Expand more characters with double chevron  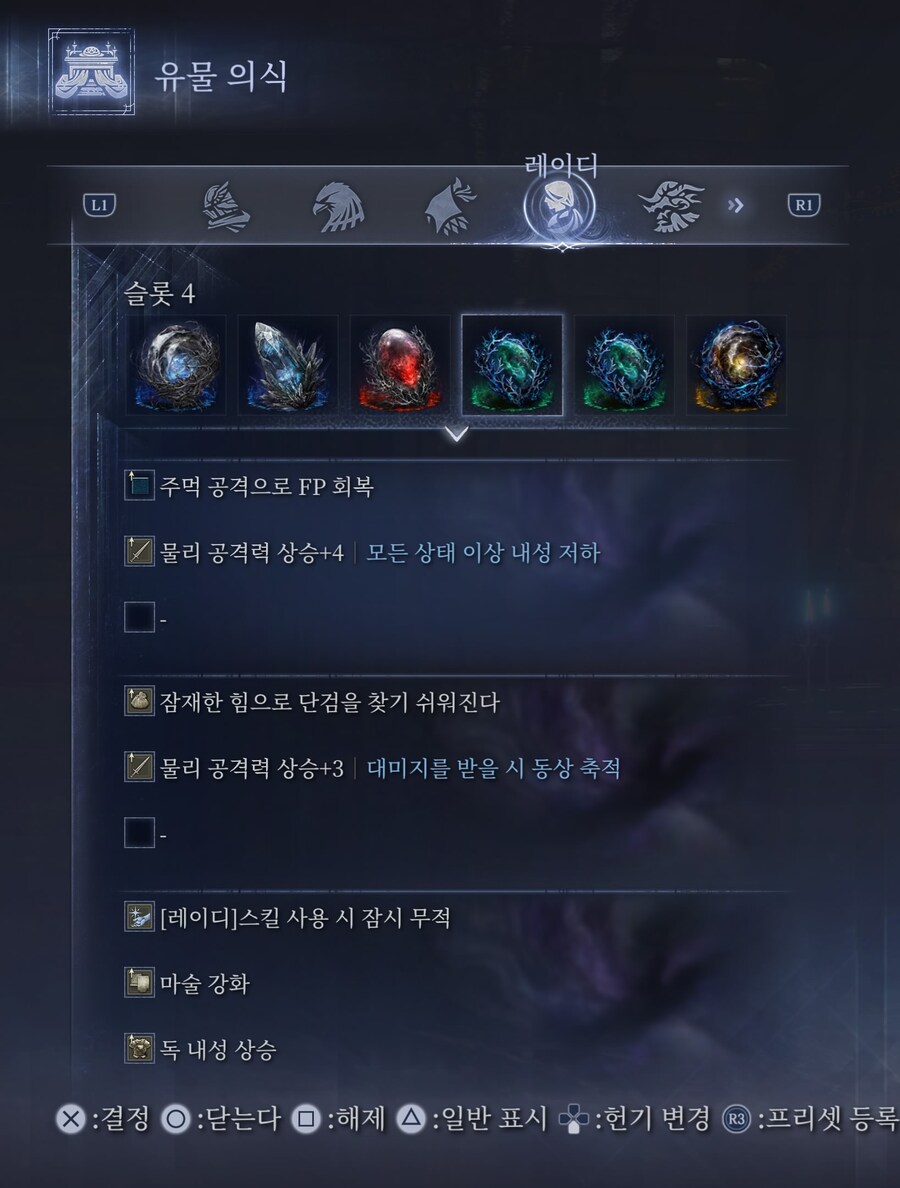[x=735, y=205]
